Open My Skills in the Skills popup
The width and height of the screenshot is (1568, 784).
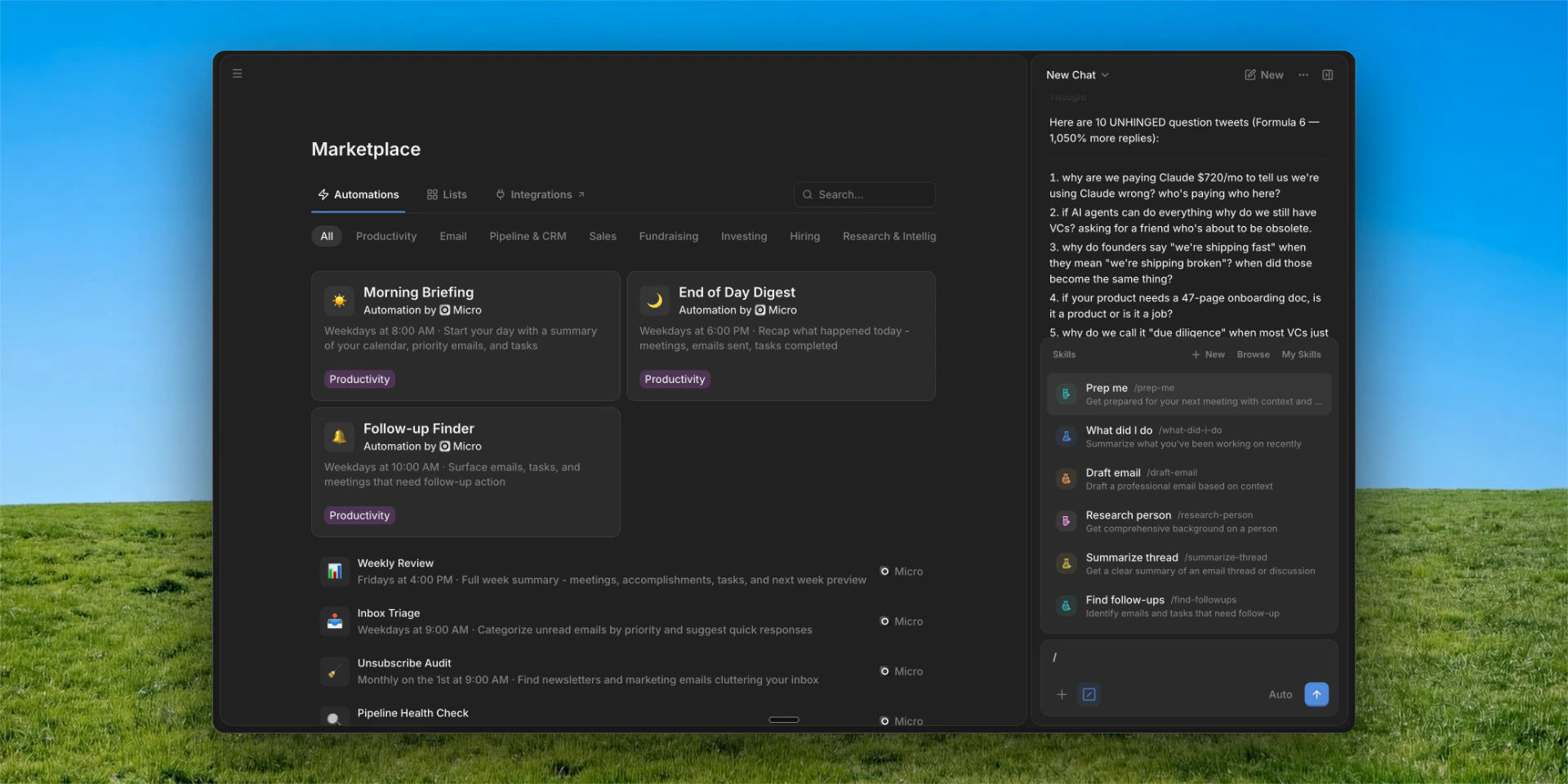point(1301,355)
